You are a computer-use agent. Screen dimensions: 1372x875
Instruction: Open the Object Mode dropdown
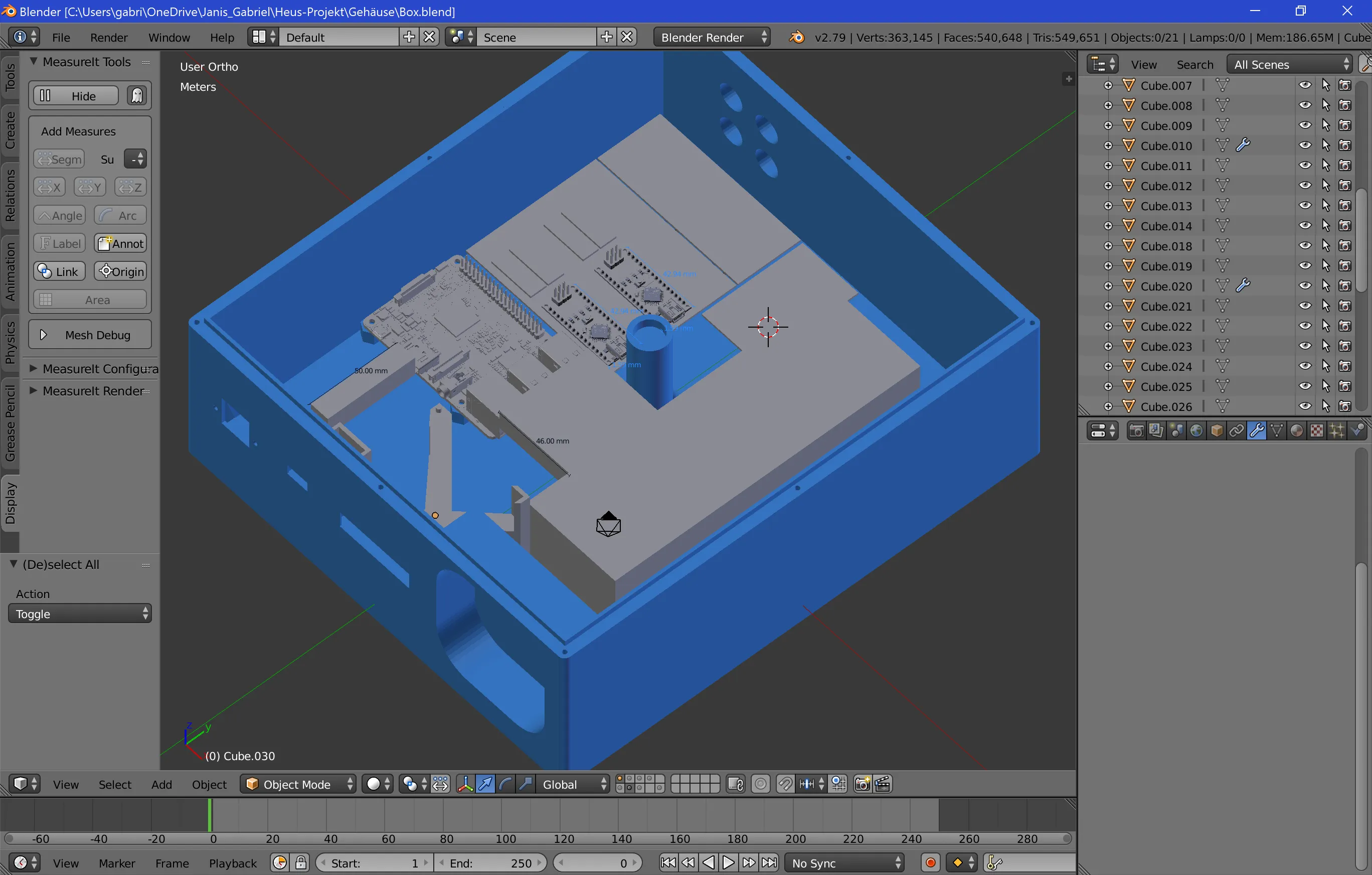[x=297, y=784]
